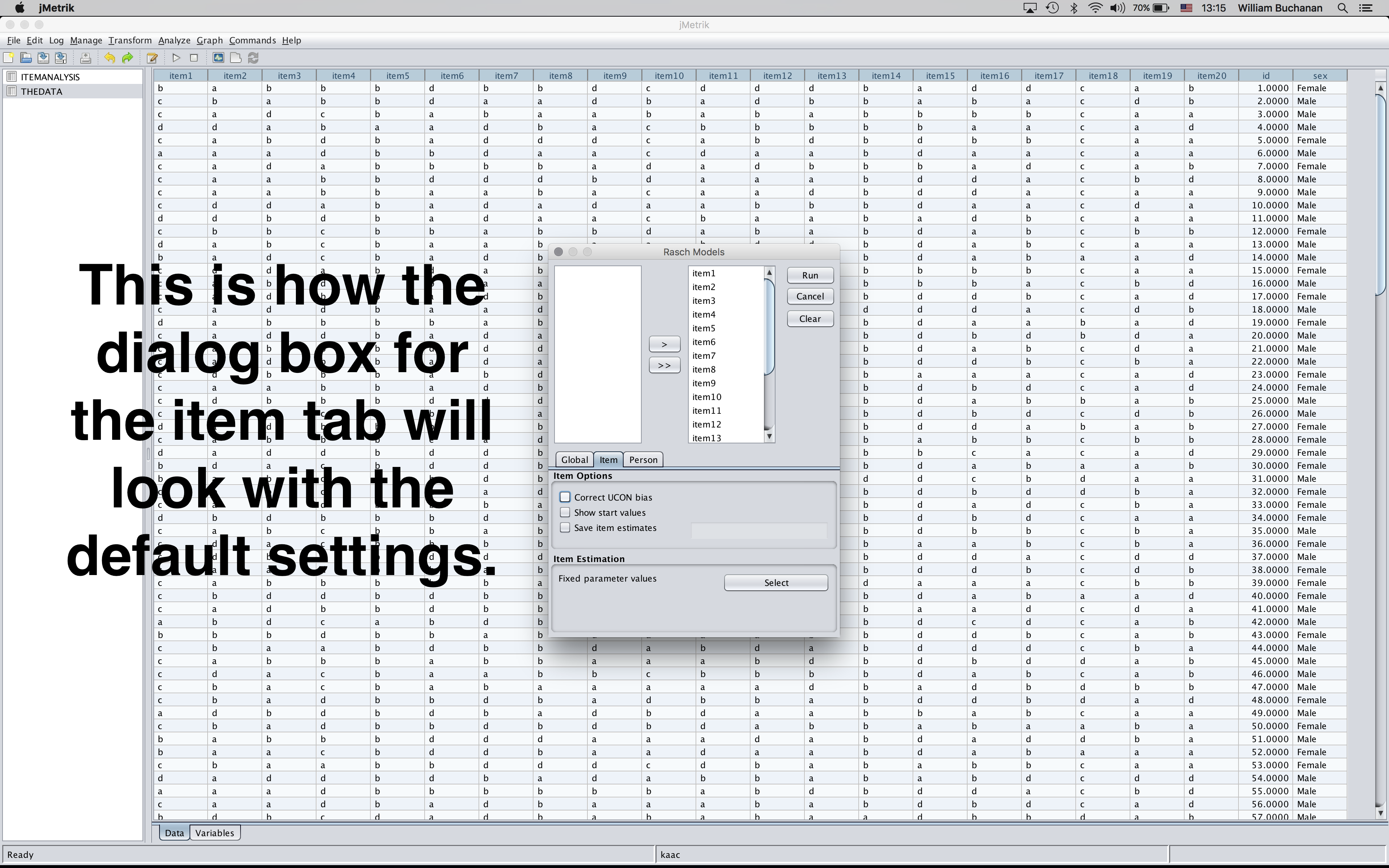Open Spotlight search in menu bar
Screen dimensions: 1389x868
(x=1342, y=8)
